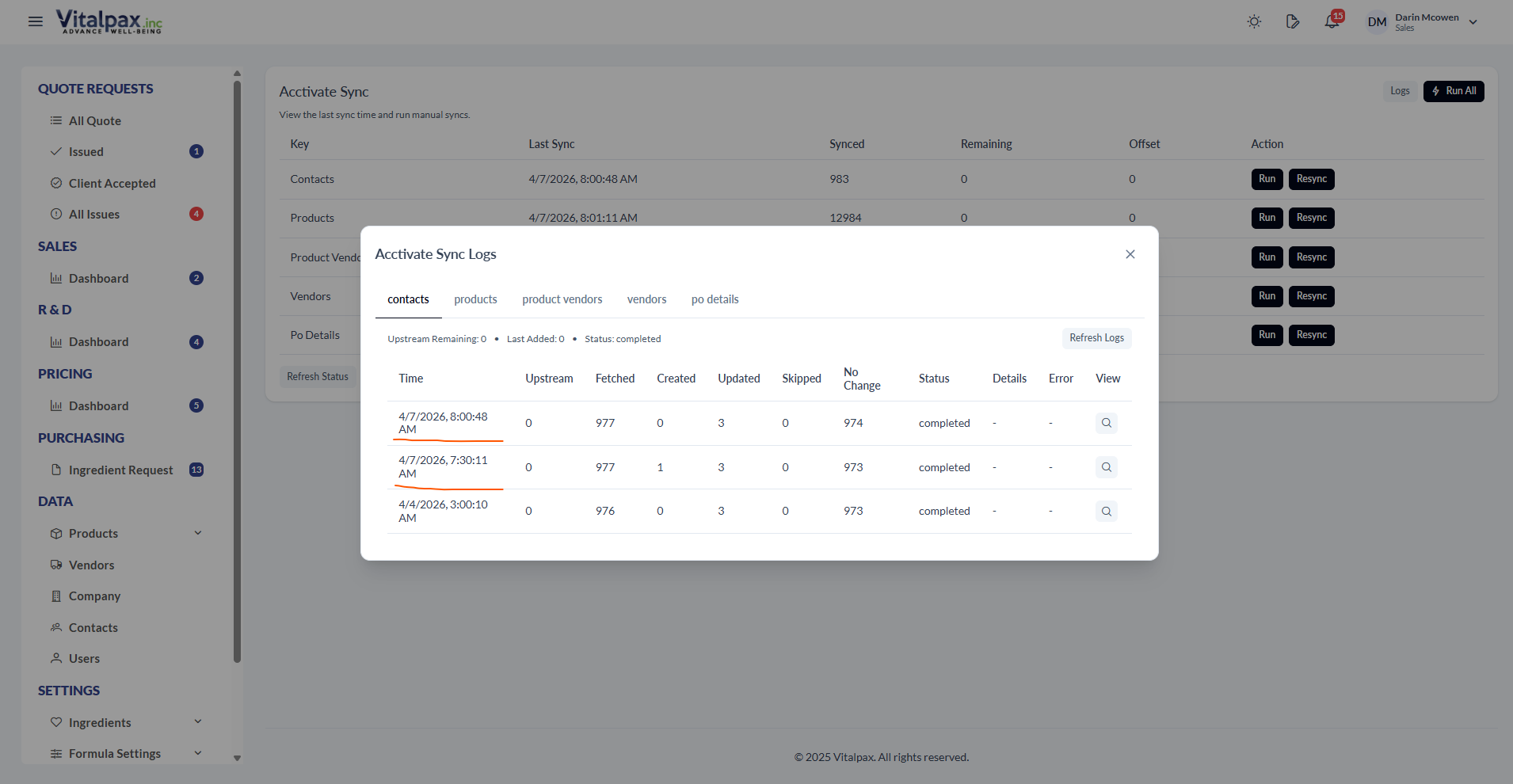View details of the 7:30:11 AM log entry
The width and height of the screenshot is (1513, 784).
(1106, 467)
